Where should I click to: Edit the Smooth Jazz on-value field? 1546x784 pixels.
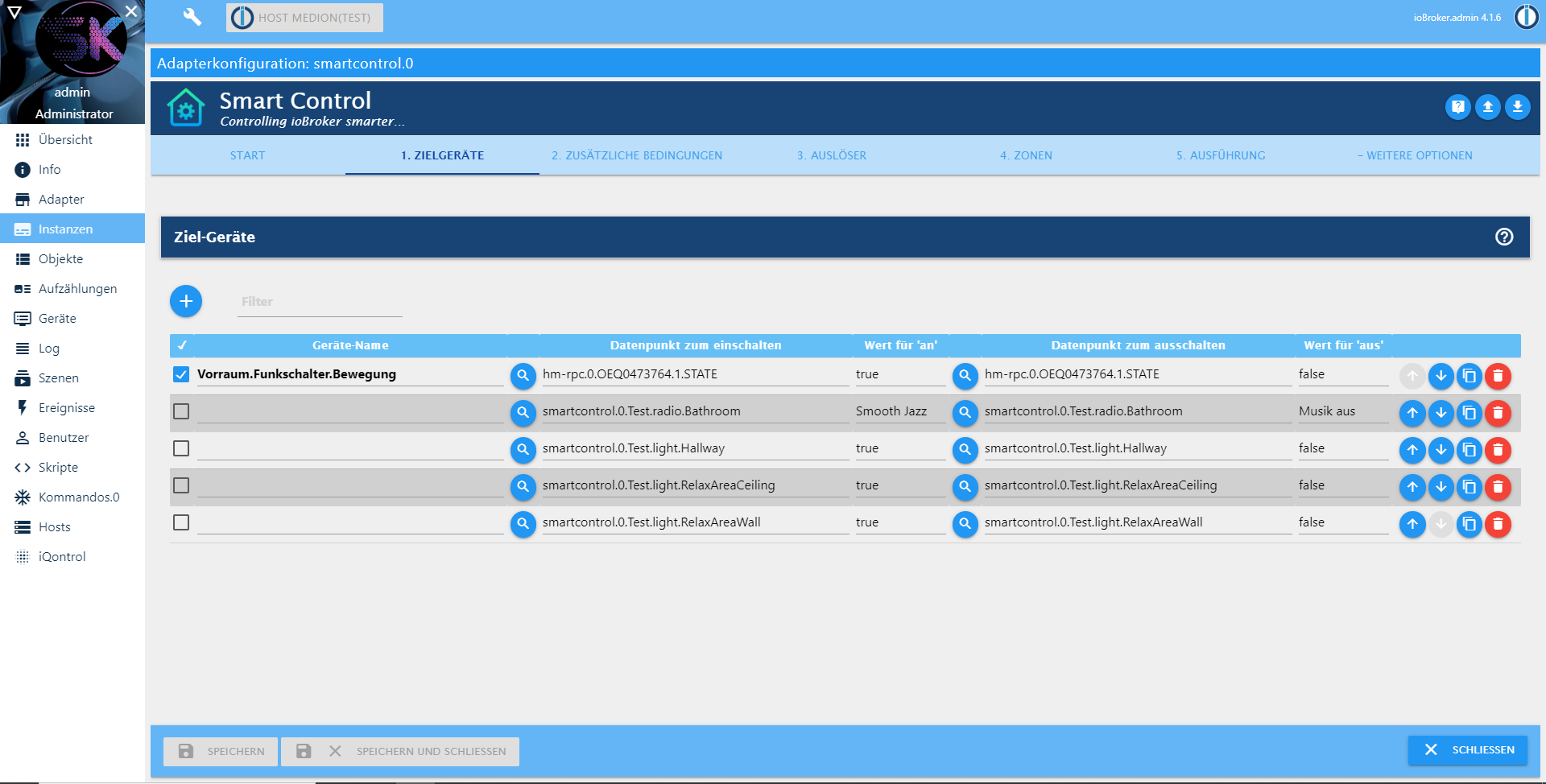(899, 411)
